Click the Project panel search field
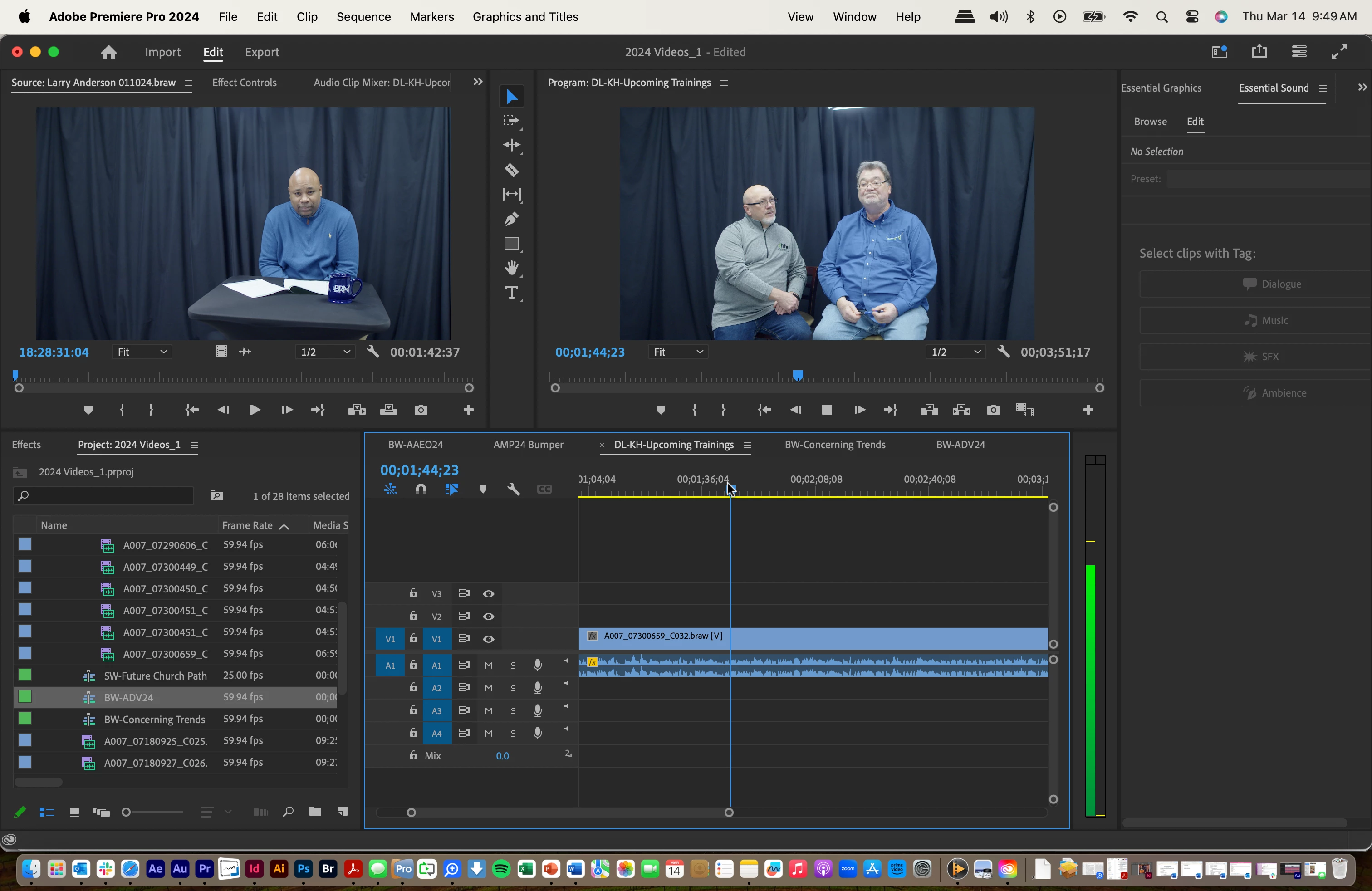This screenshot has width=1372, height=891. tap(104, 496)
